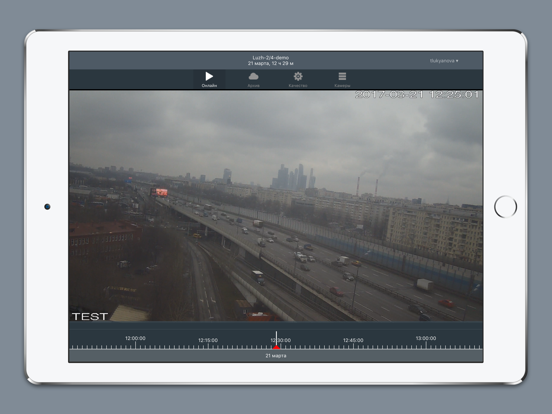Jump to 13:00:00 on timeline

point(426,338)
